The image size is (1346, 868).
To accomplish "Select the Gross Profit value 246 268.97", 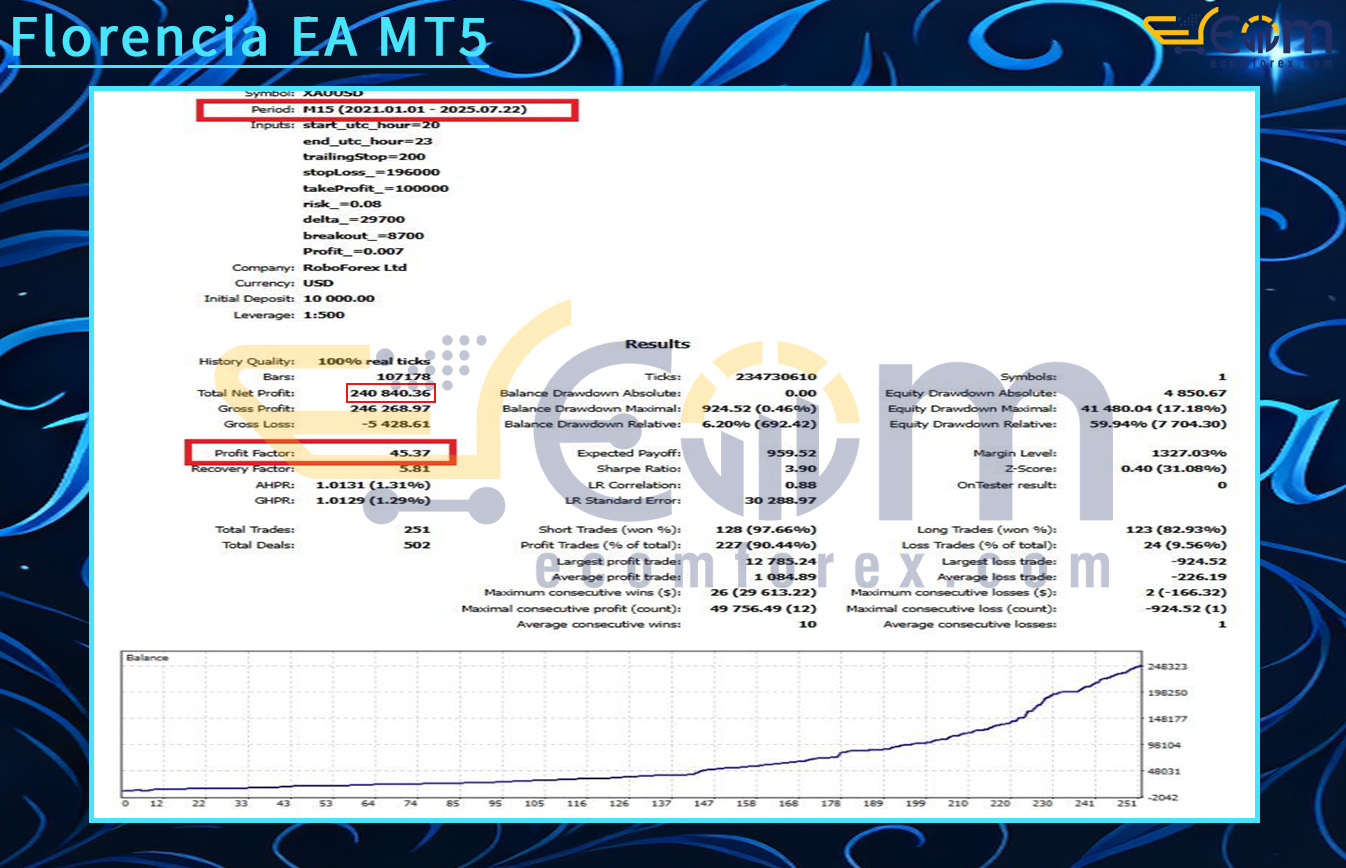I will [391, 408].
